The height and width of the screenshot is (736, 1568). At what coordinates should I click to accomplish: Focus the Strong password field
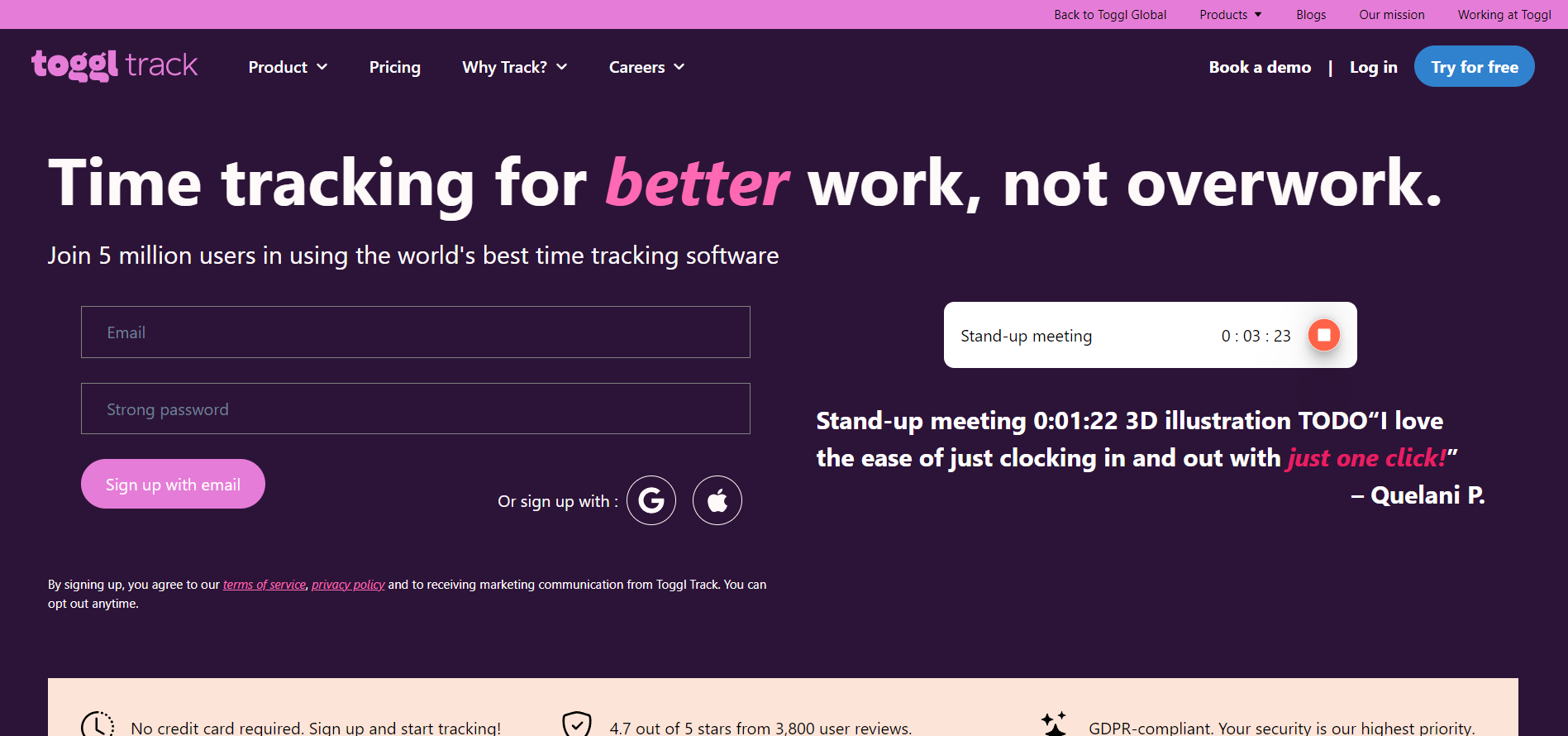coord(416,409)
